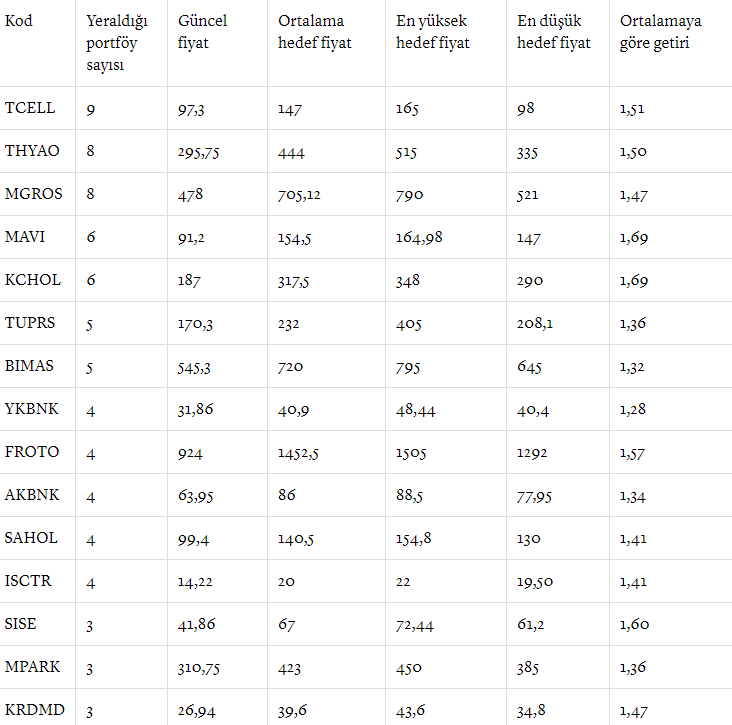The image size is (732, 725).
Task: Select the BIMAS row code
Action: (x=29, y=366)
